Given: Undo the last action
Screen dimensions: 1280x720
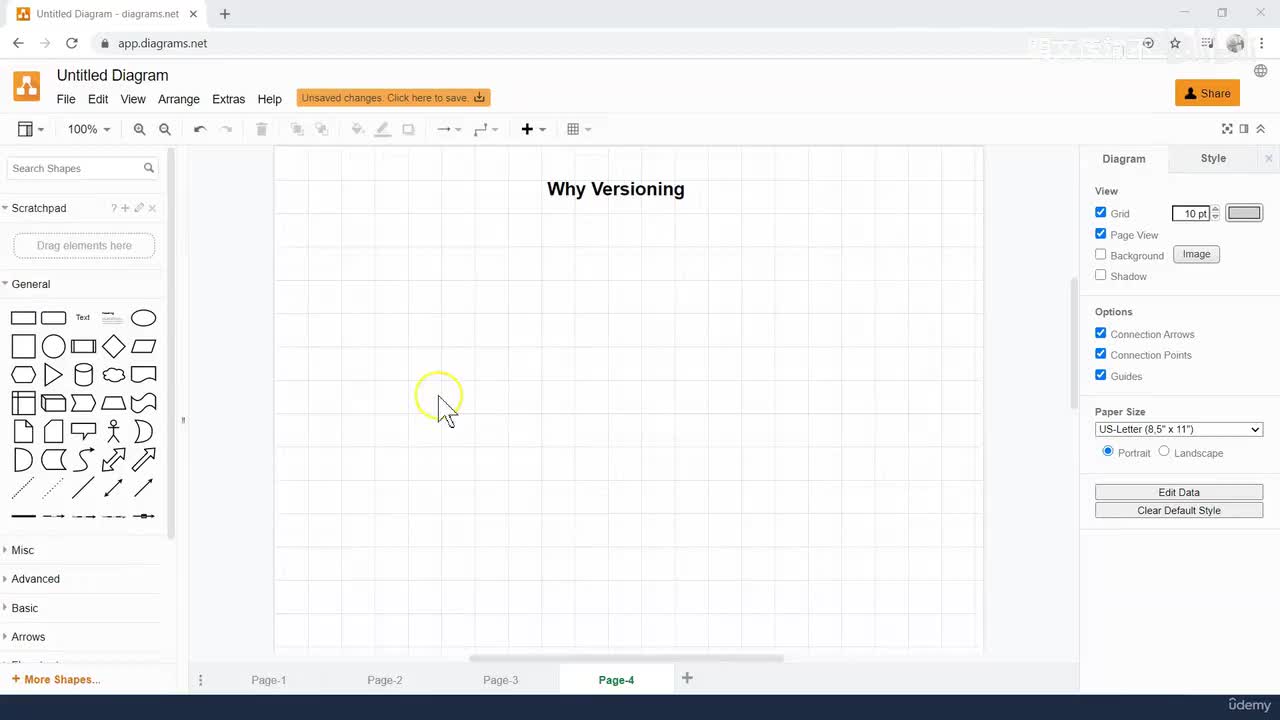Looking at the screenshot, I should coord(200,129).
